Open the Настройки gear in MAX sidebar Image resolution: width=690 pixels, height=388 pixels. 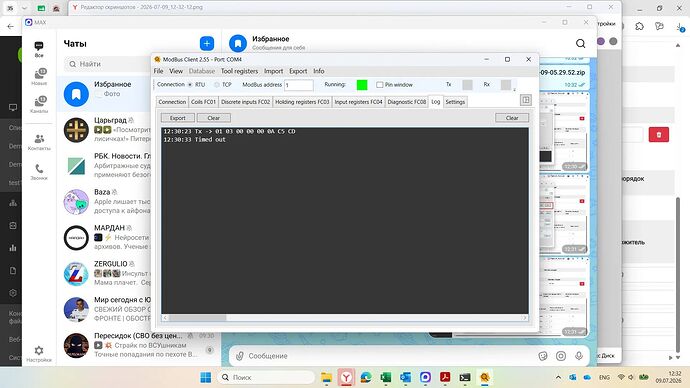pos(39,354)
